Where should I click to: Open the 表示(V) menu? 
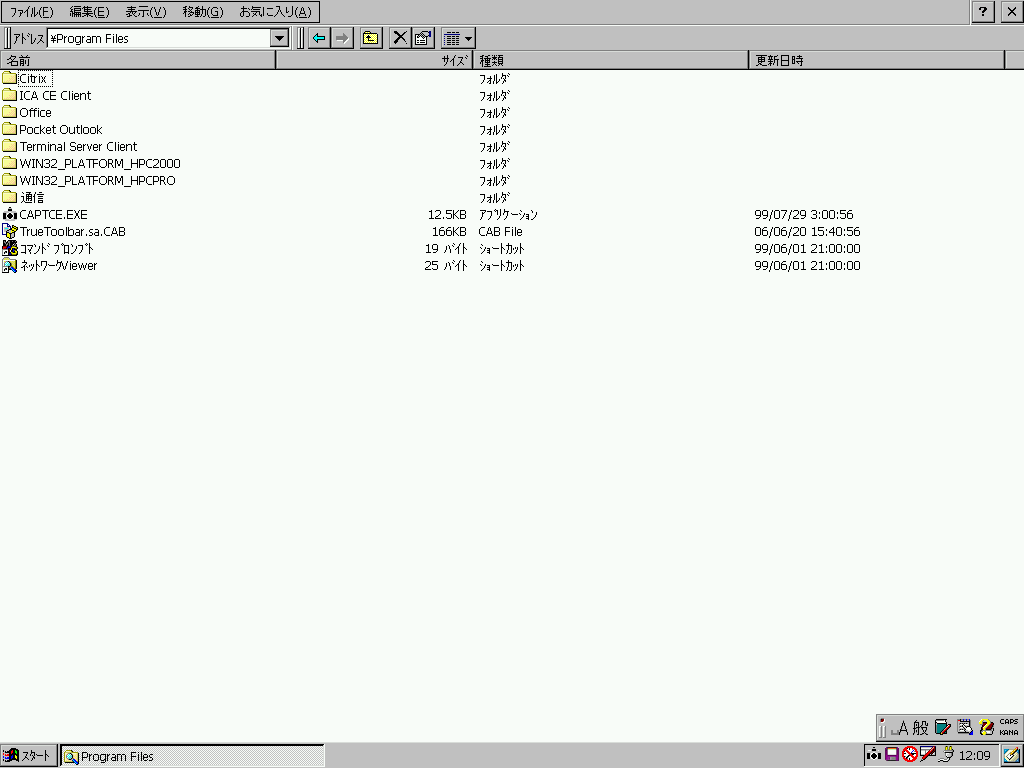146,12
